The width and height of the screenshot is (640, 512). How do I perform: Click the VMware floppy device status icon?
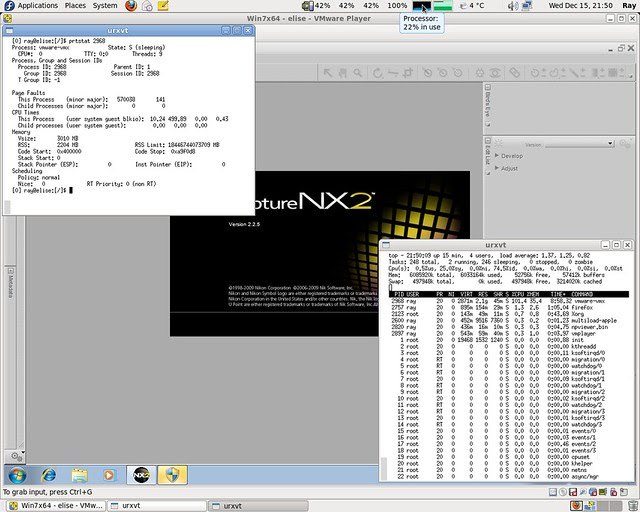pos(573,492)
